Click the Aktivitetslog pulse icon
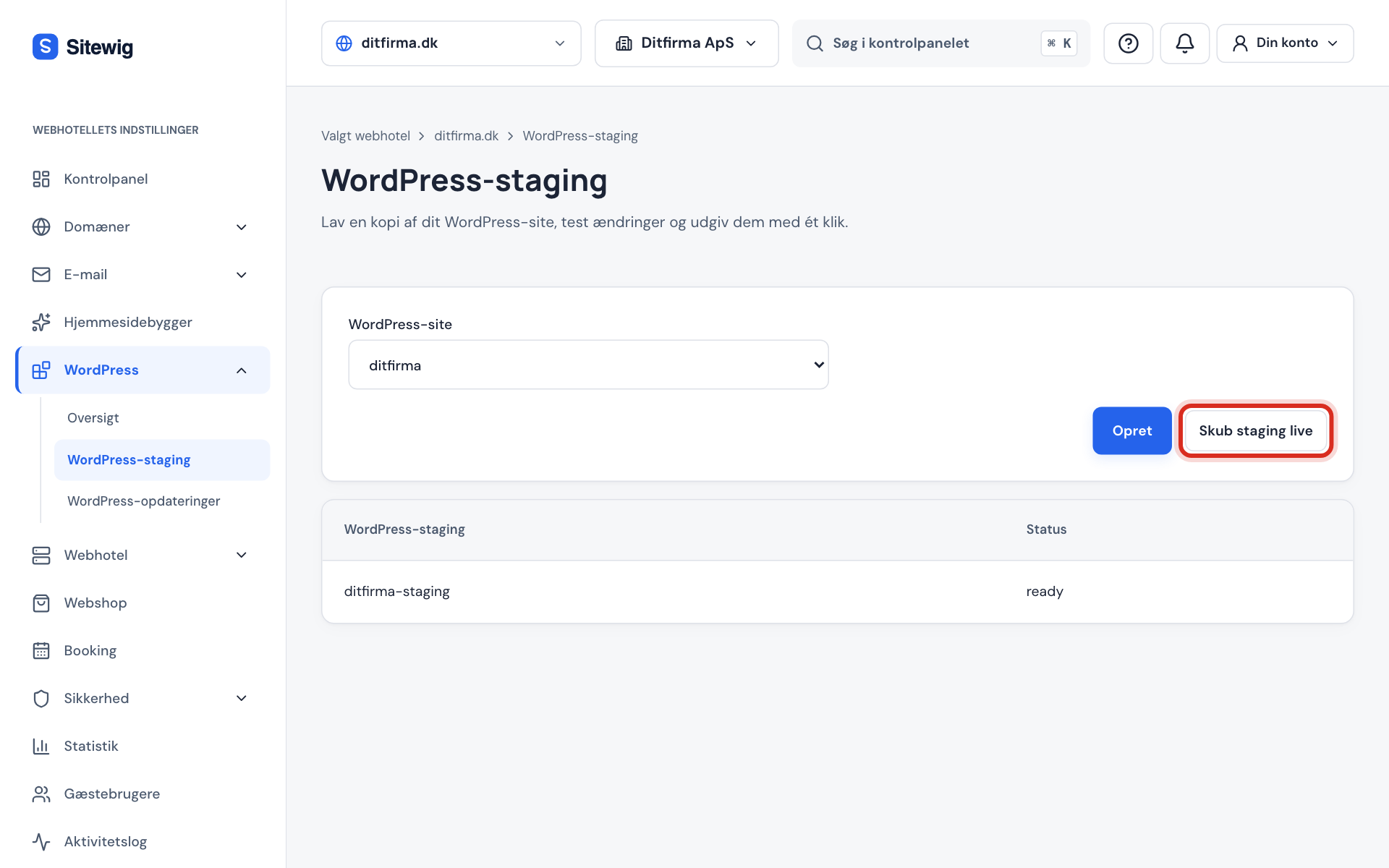Screen dimensions: 1389x868 [41, 841]
